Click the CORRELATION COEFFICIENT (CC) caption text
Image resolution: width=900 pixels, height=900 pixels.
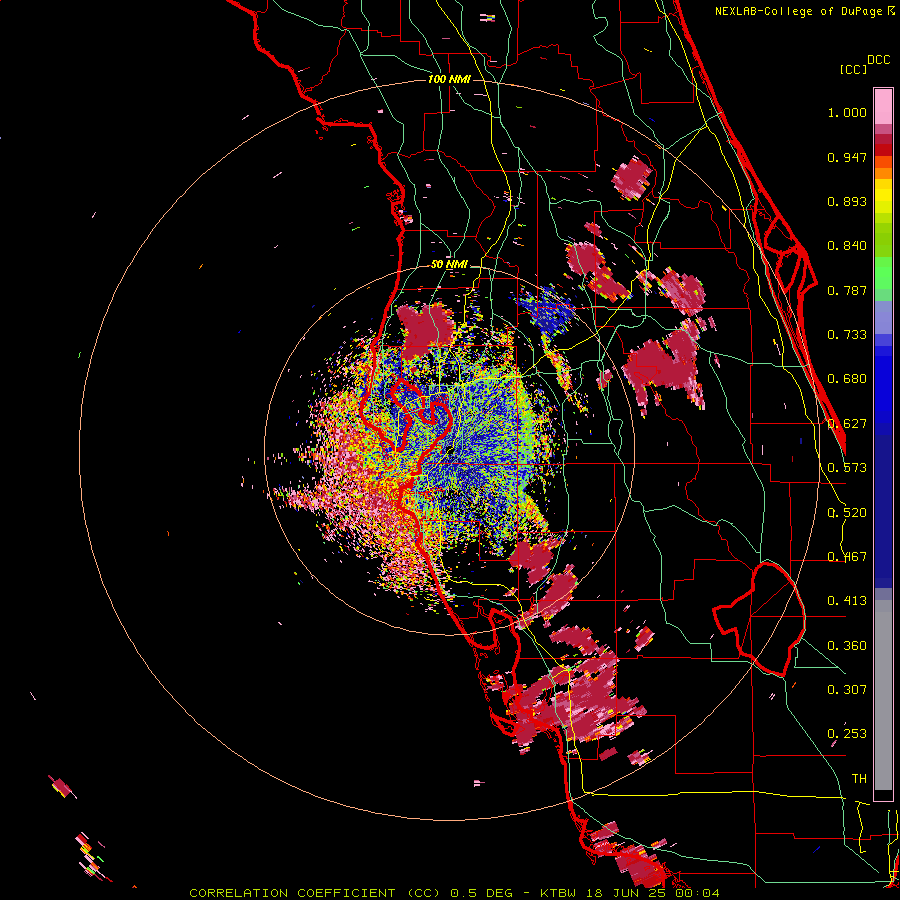[315, 893]
